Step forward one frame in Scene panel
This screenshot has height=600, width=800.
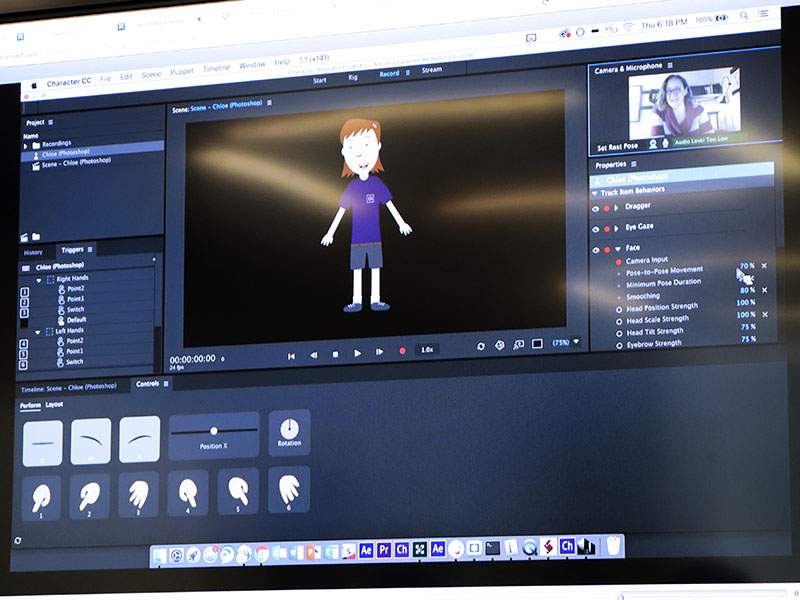coord(379,352)
